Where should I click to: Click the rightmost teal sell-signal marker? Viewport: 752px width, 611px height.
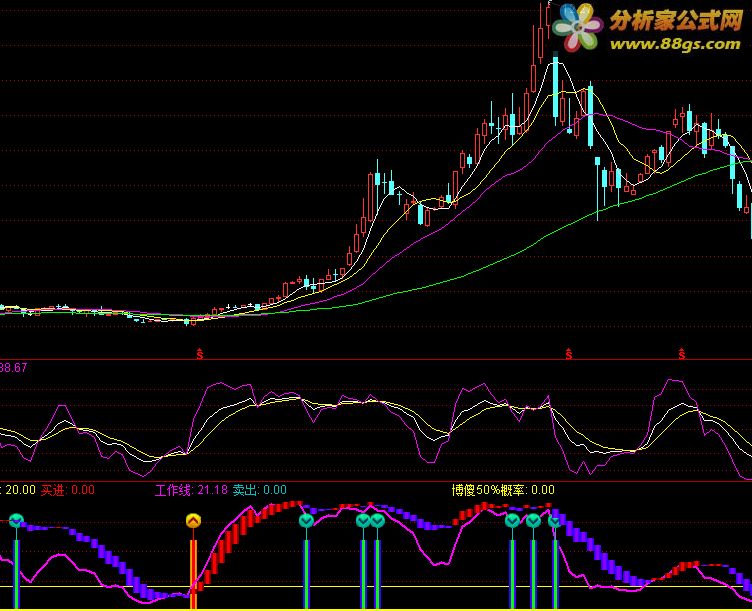[554, 520]
